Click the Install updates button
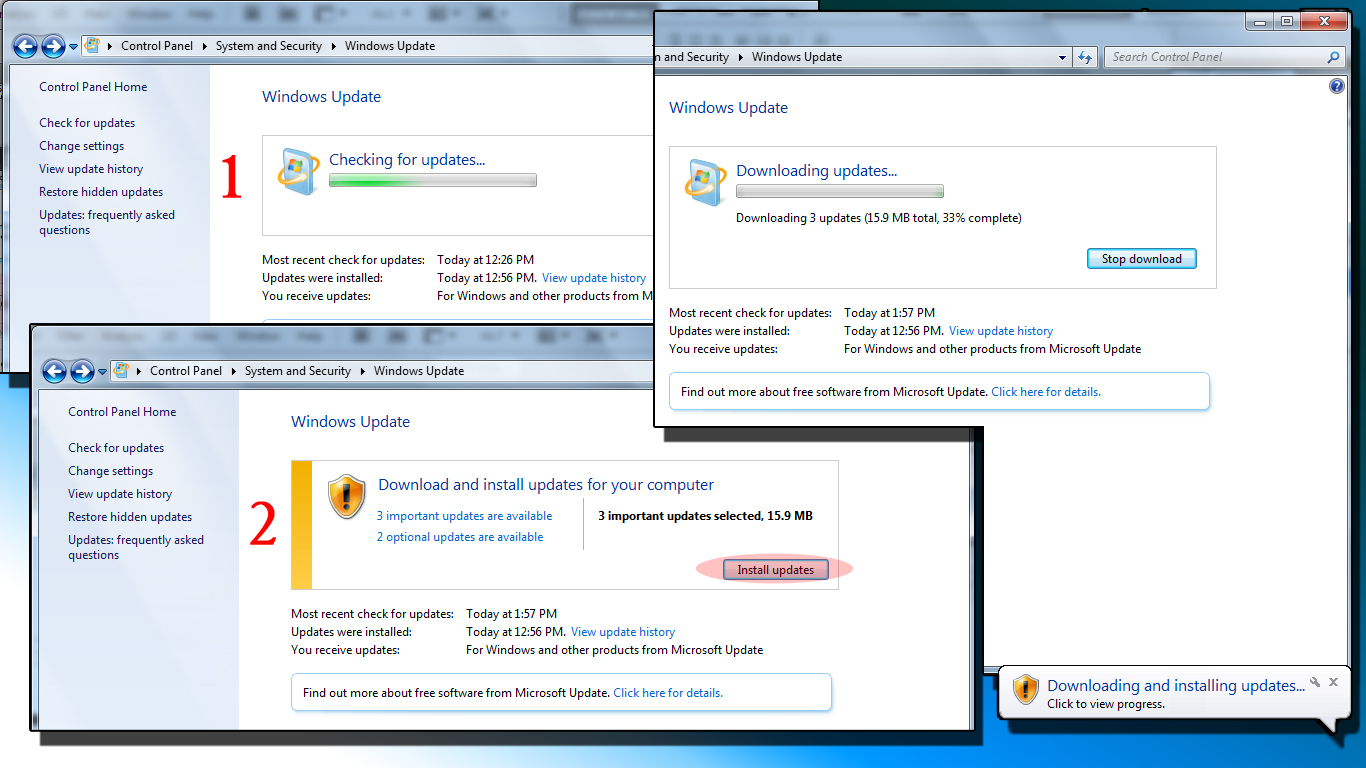The image size is (1366, 768). (x=775, y=570)
